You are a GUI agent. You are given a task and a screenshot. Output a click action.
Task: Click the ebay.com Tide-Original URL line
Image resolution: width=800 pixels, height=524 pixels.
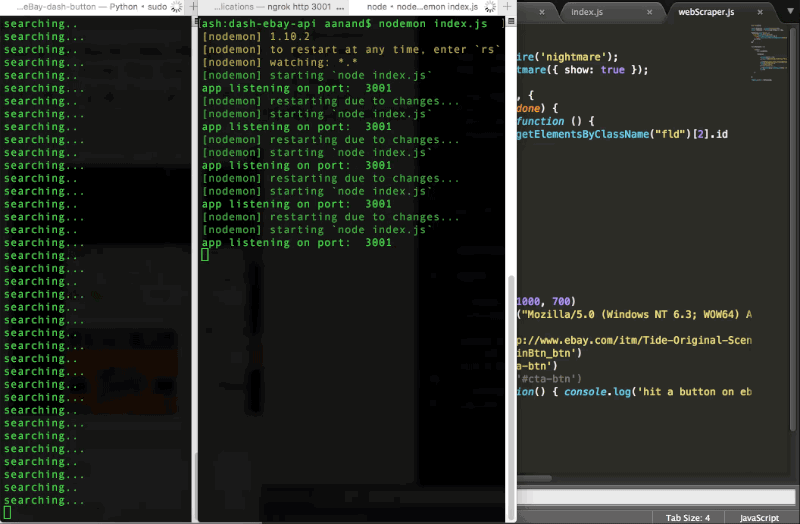pyautogui.click(x=634, y=340)
